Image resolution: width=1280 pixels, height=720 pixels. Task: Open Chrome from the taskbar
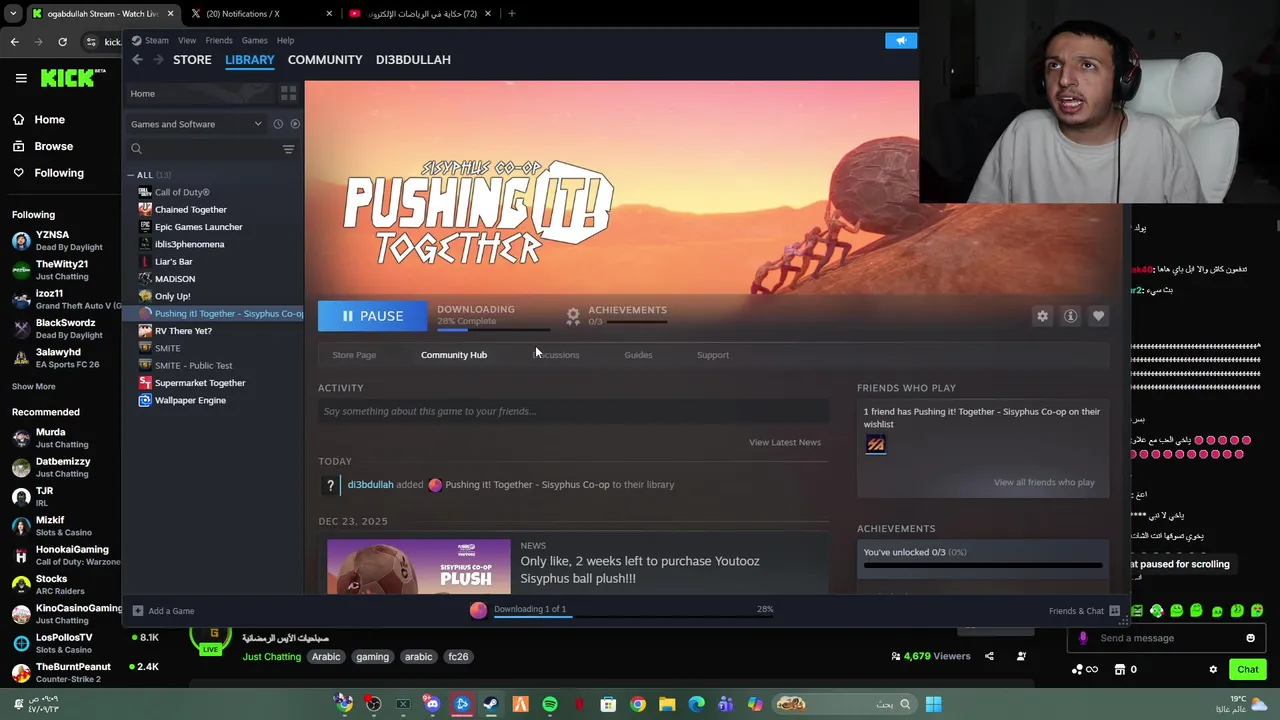point(638,704)
